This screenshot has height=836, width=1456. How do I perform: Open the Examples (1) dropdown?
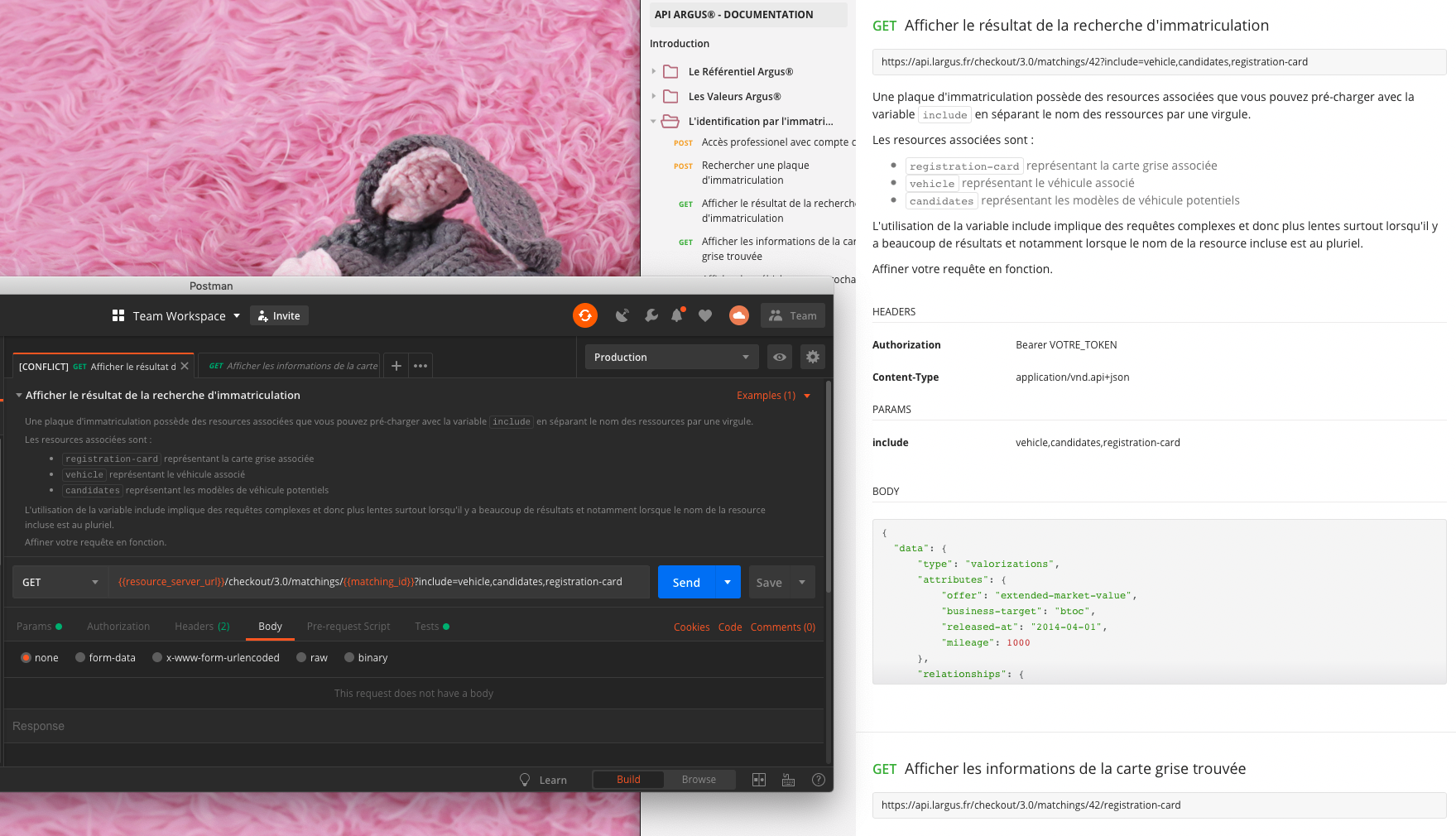pyautogui.click(x=774, y=396)
